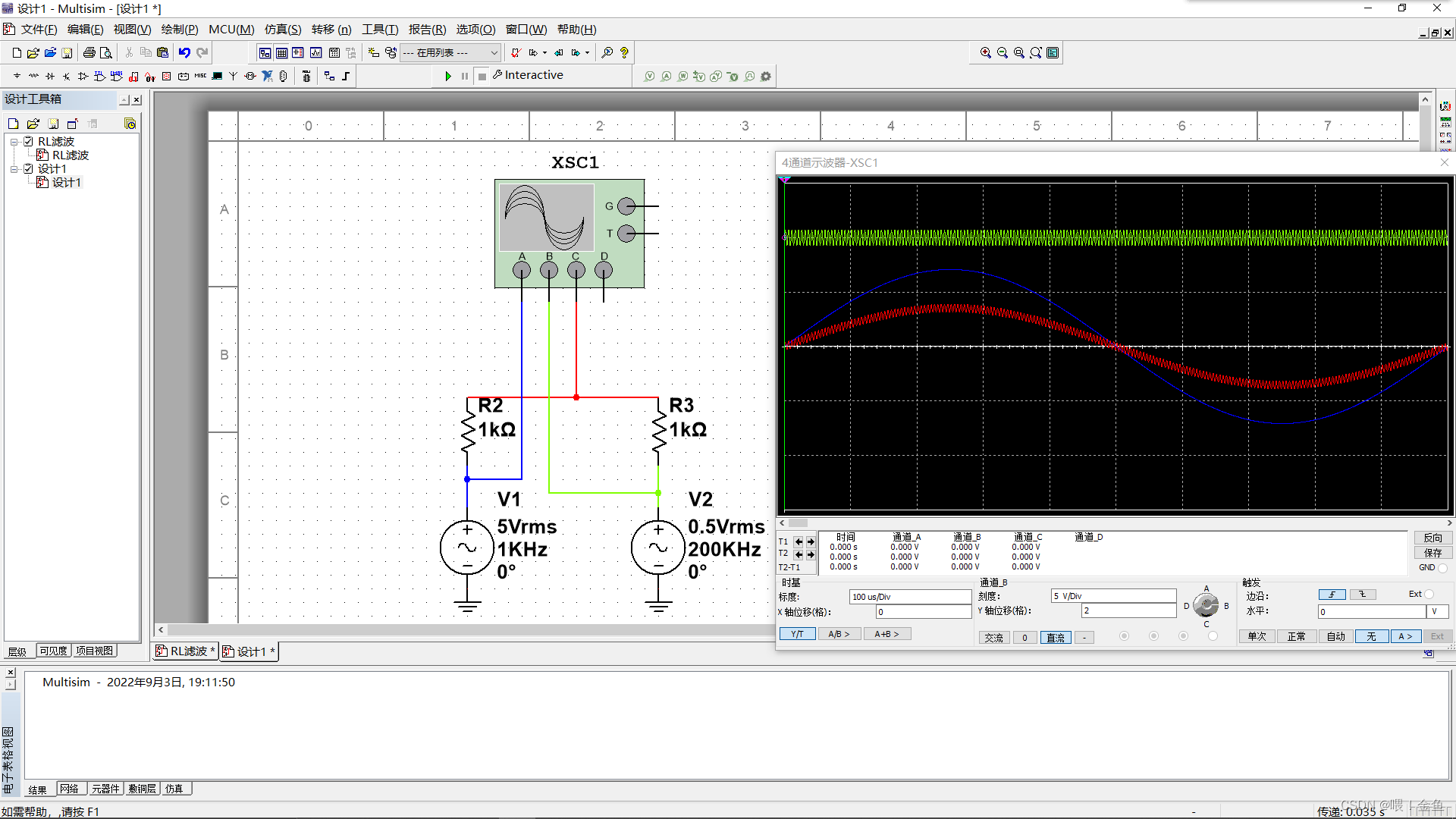The image size is (1456, 819).
Task: Toggle the RL滤波 project checkbox
Action: [x=29, y=142]
